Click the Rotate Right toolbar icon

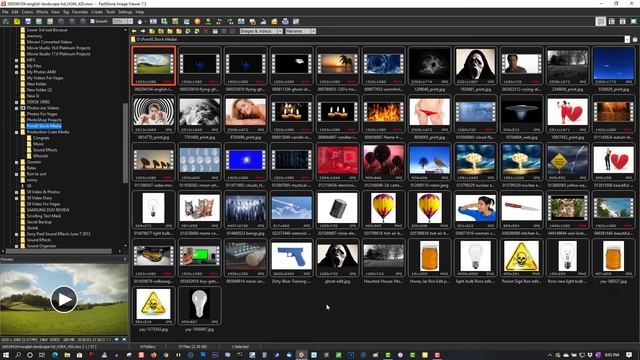click(230, 21)
